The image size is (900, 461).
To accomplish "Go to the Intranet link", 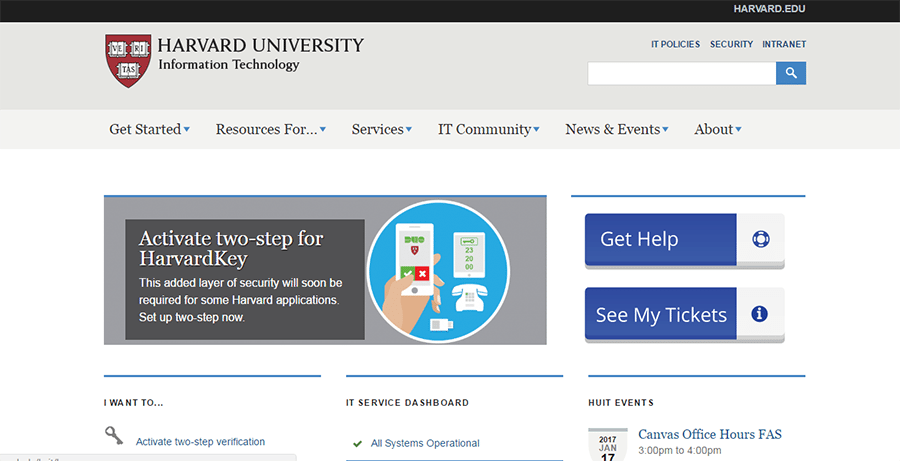I will pyautogui.click(x=783, y=44).
